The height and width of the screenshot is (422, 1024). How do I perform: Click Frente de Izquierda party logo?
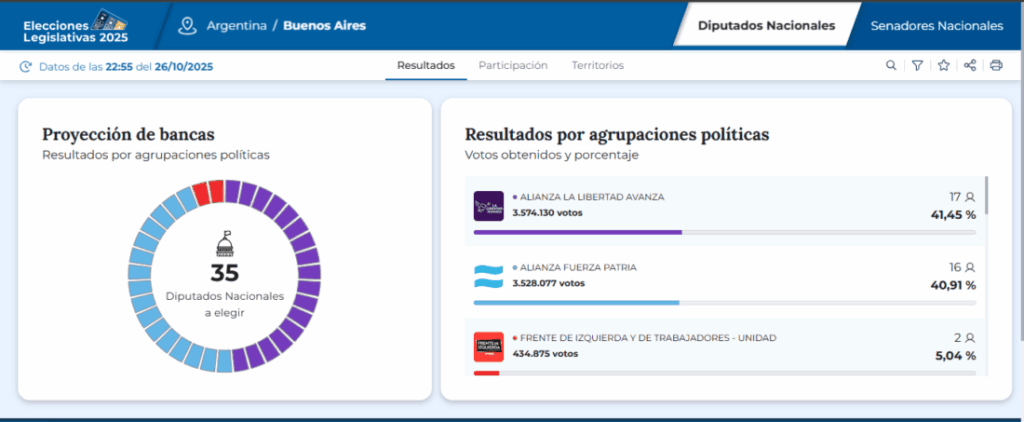click(488, 346)
